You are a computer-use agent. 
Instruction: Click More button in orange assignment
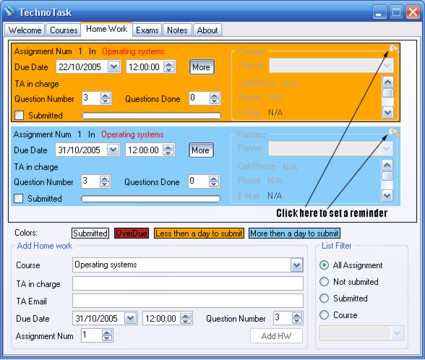(201, 67)
